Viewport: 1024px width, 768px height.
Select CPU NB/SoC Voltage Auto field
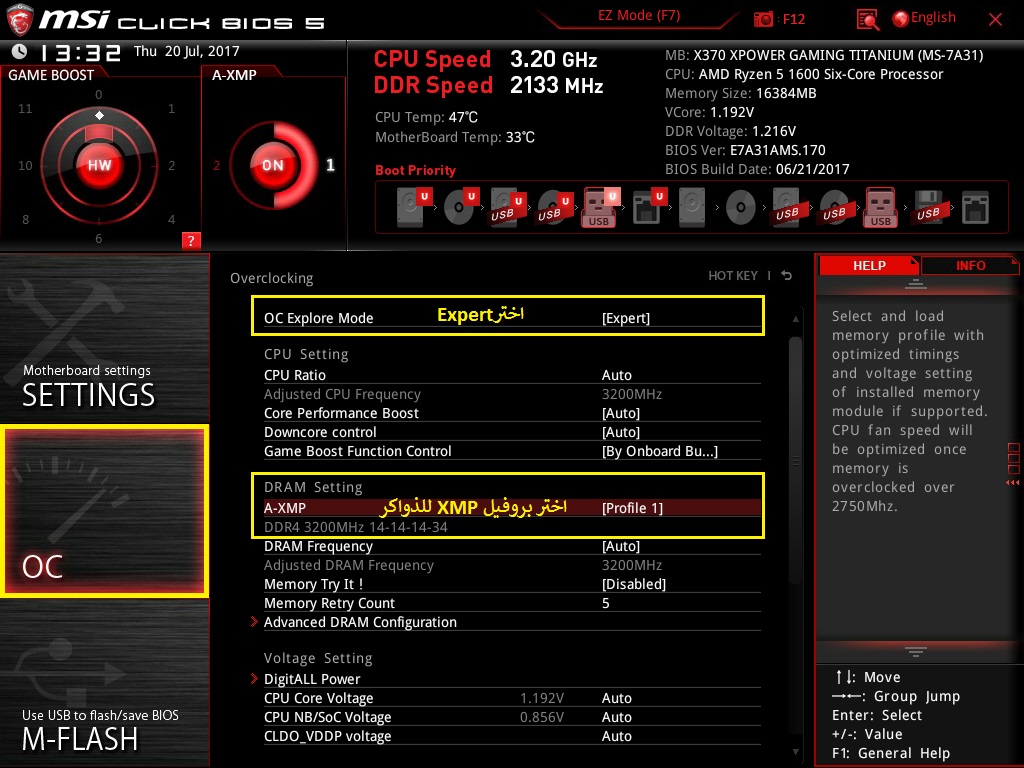(616, 717)
